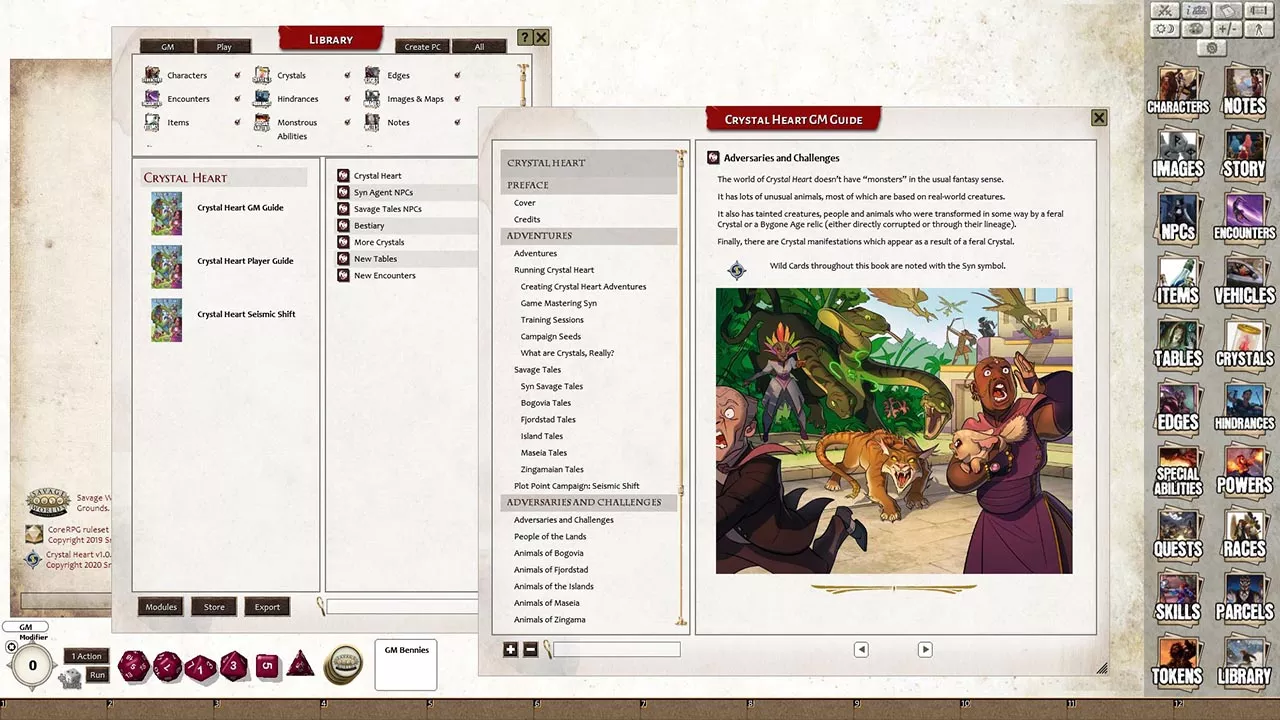Toggle the Encounters checkmark in Library
Viewport: 1280px width, 720px height.
tap(237, 98)
